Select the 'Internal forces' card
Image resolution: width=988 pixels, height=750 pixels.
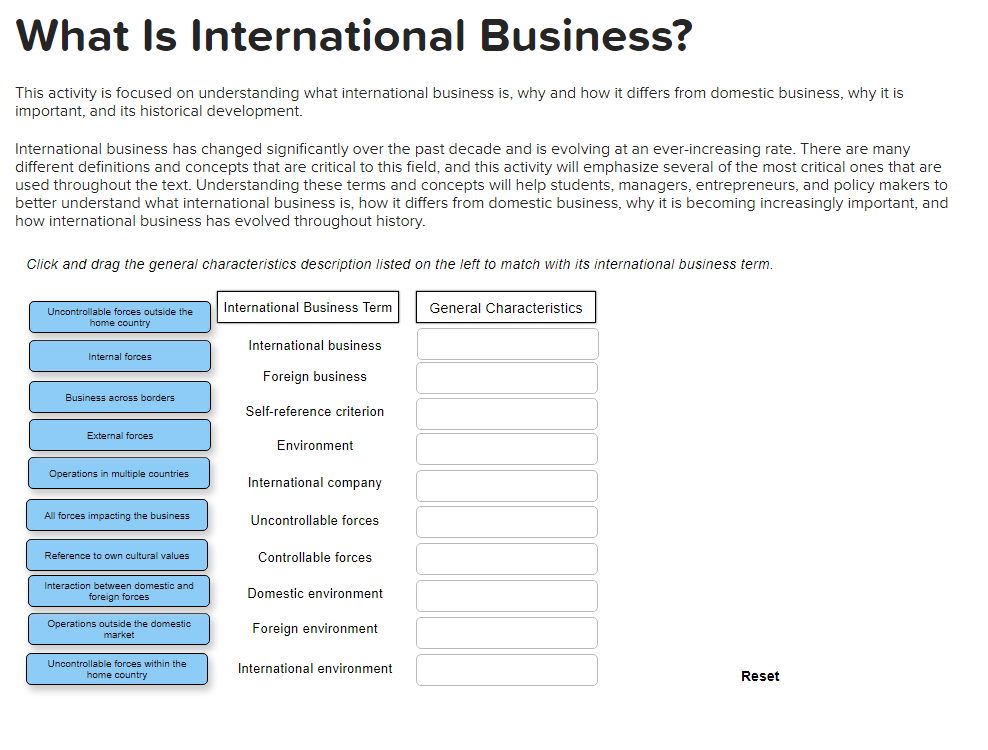[119, 356]
